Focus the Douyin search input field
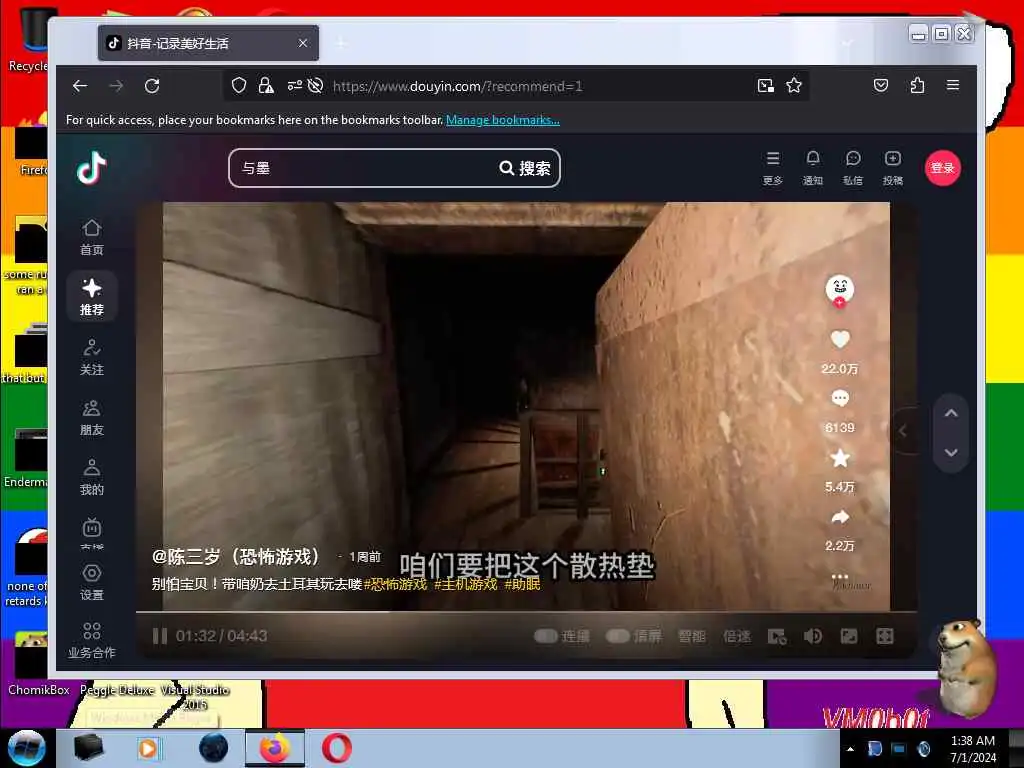 click(363, 168)
